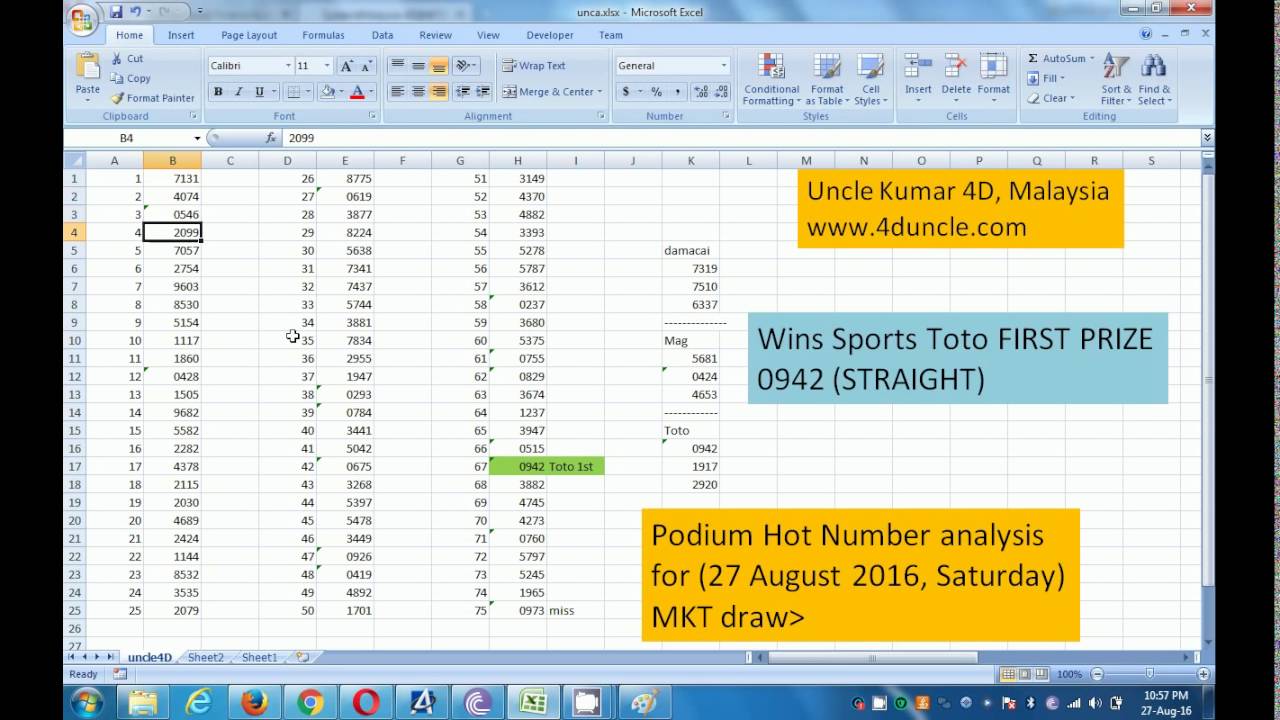The width and height of the screenshot is (1280, 720).
Task: Switch to the Developer tab
Action: (x=550, y=35)
